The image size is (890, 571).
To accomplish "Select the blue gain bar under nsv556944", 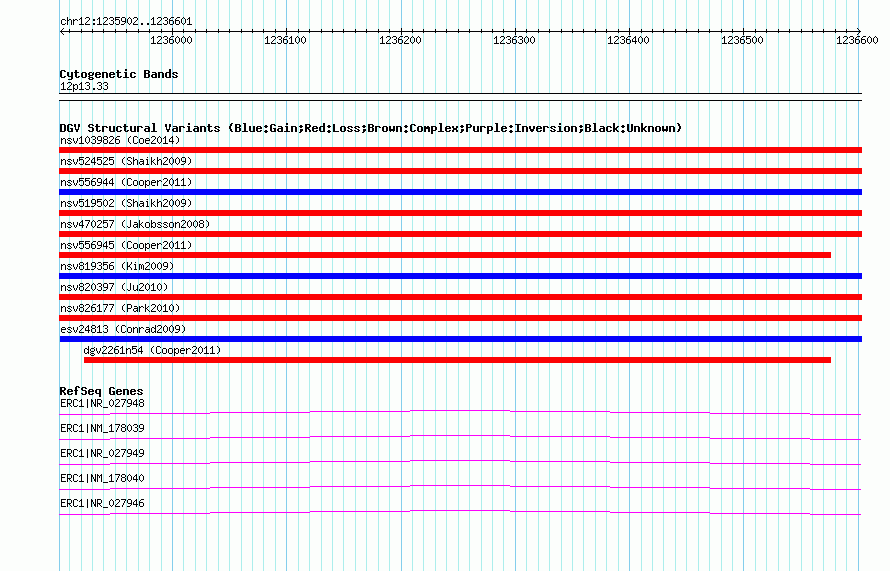I will (x=460, y=192).
